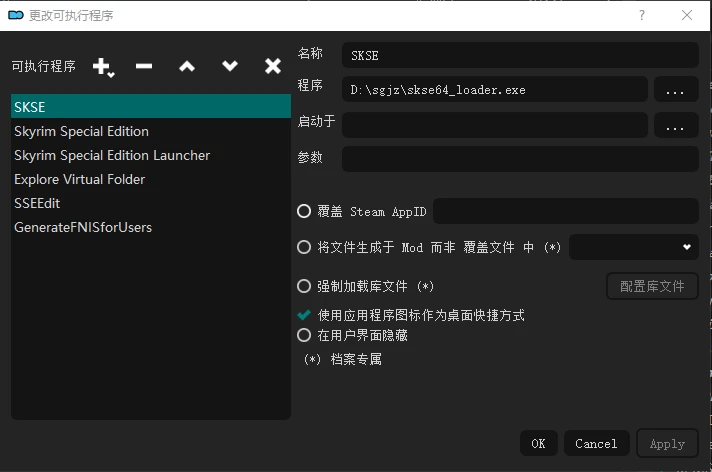This screenshot has height=472, width=712.
Task: Select Skyrim Special Edition Launcher entry
Action: coord(151,155)
